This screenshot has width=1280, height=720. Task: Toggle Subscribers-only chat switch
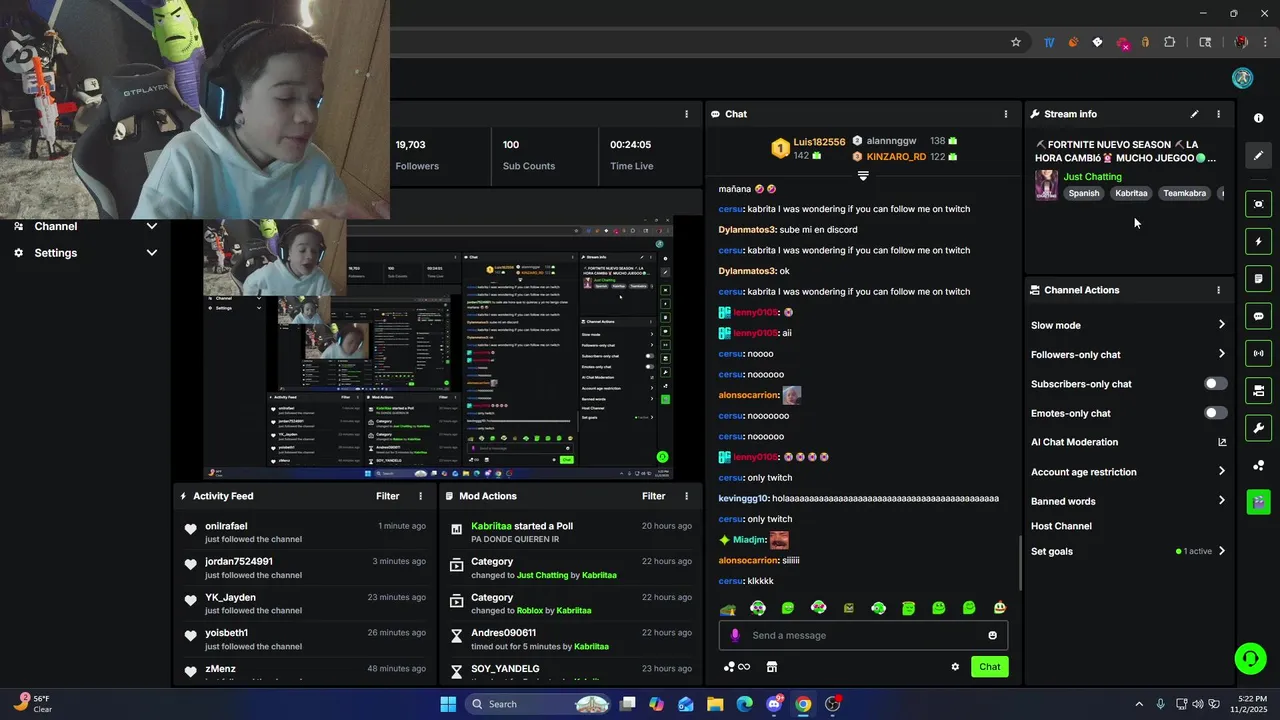1215,384
